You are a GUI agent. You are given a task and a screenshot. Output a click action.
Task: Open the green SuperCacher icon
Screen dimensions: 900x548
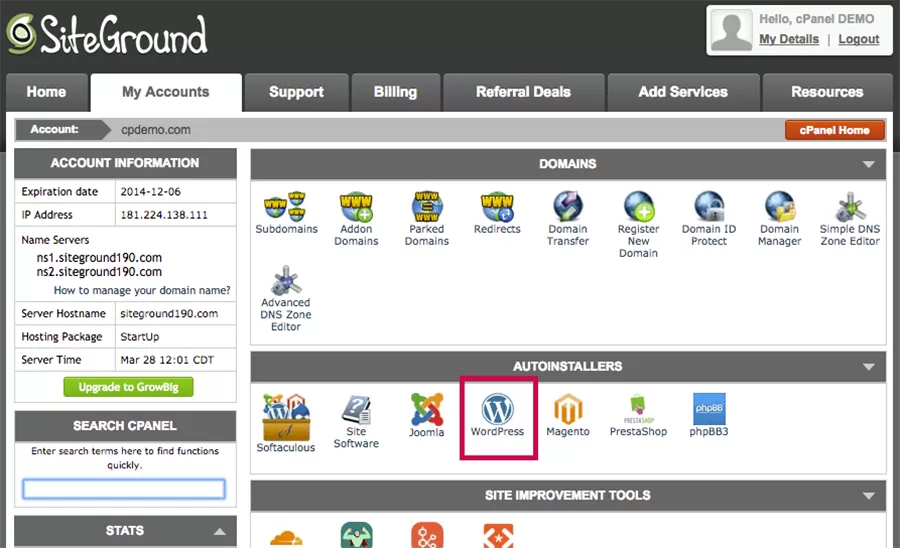[x=356, y=535]
